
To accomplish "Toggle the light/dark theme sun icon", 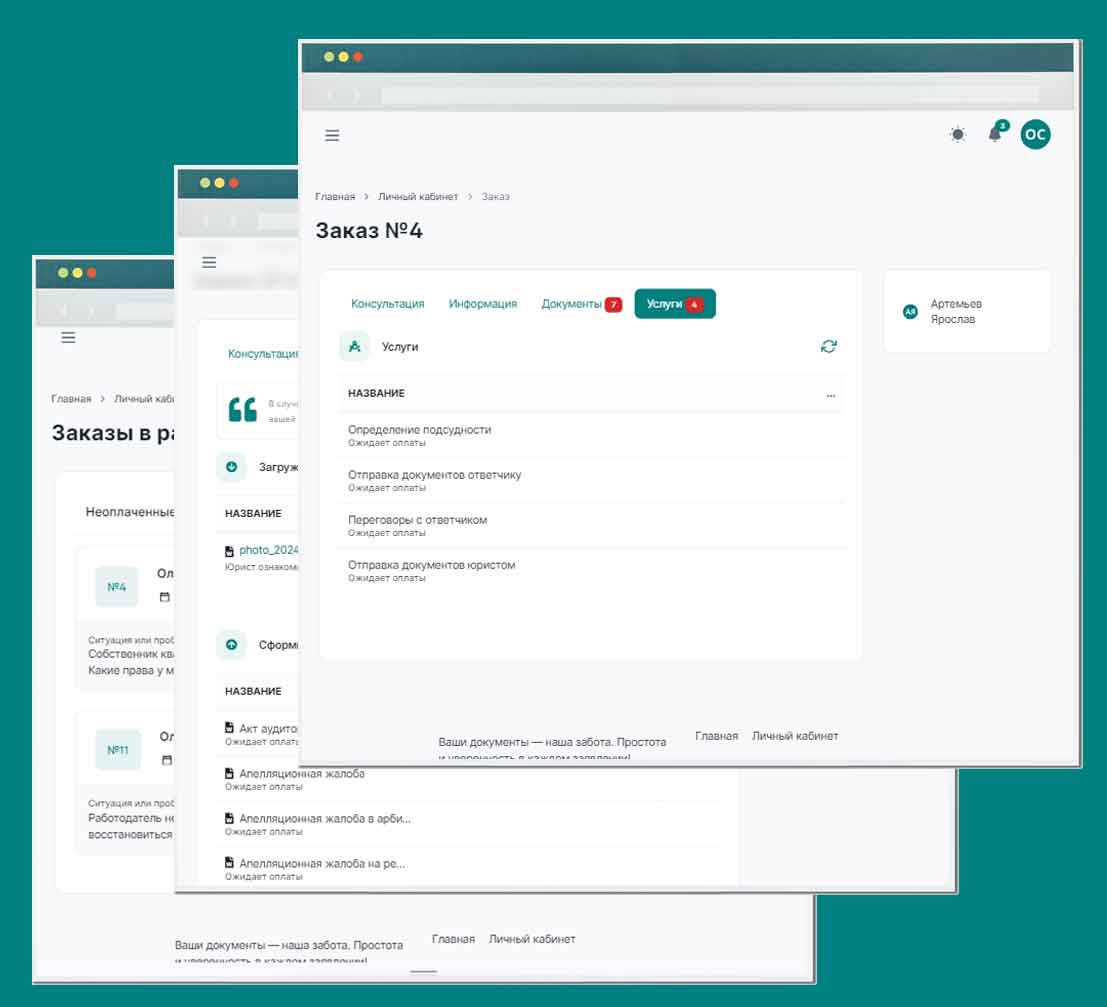I will click(x=958, y=135).
